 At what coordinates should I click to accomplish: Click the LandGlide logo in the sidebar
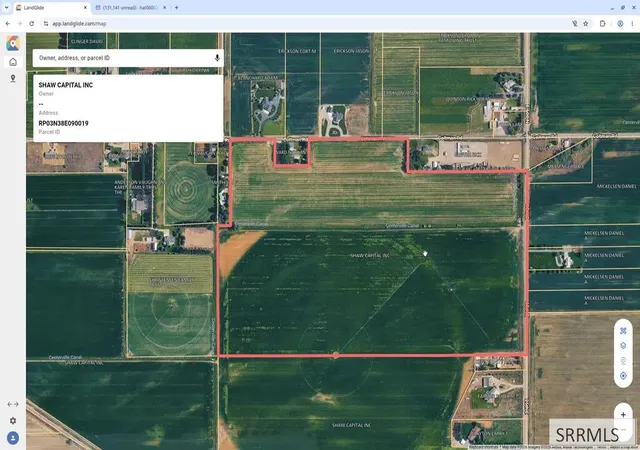pos(13,43)
